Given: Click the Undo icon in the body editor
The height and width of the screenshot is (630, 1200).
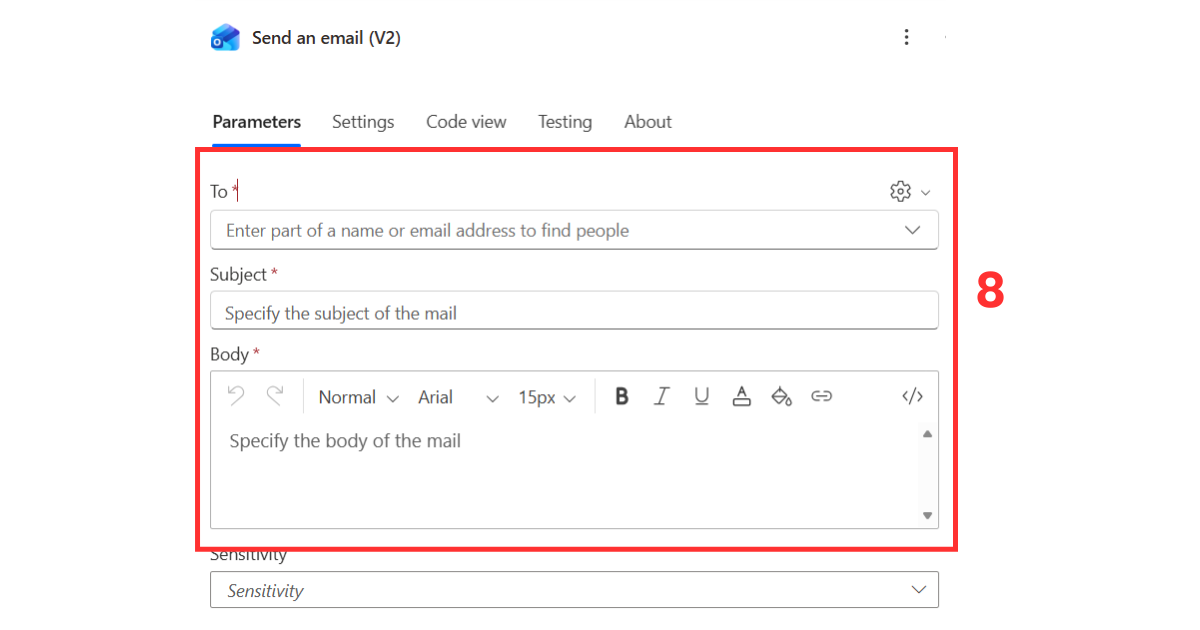Looking at the screenshot, I should [x=236, y=396].
